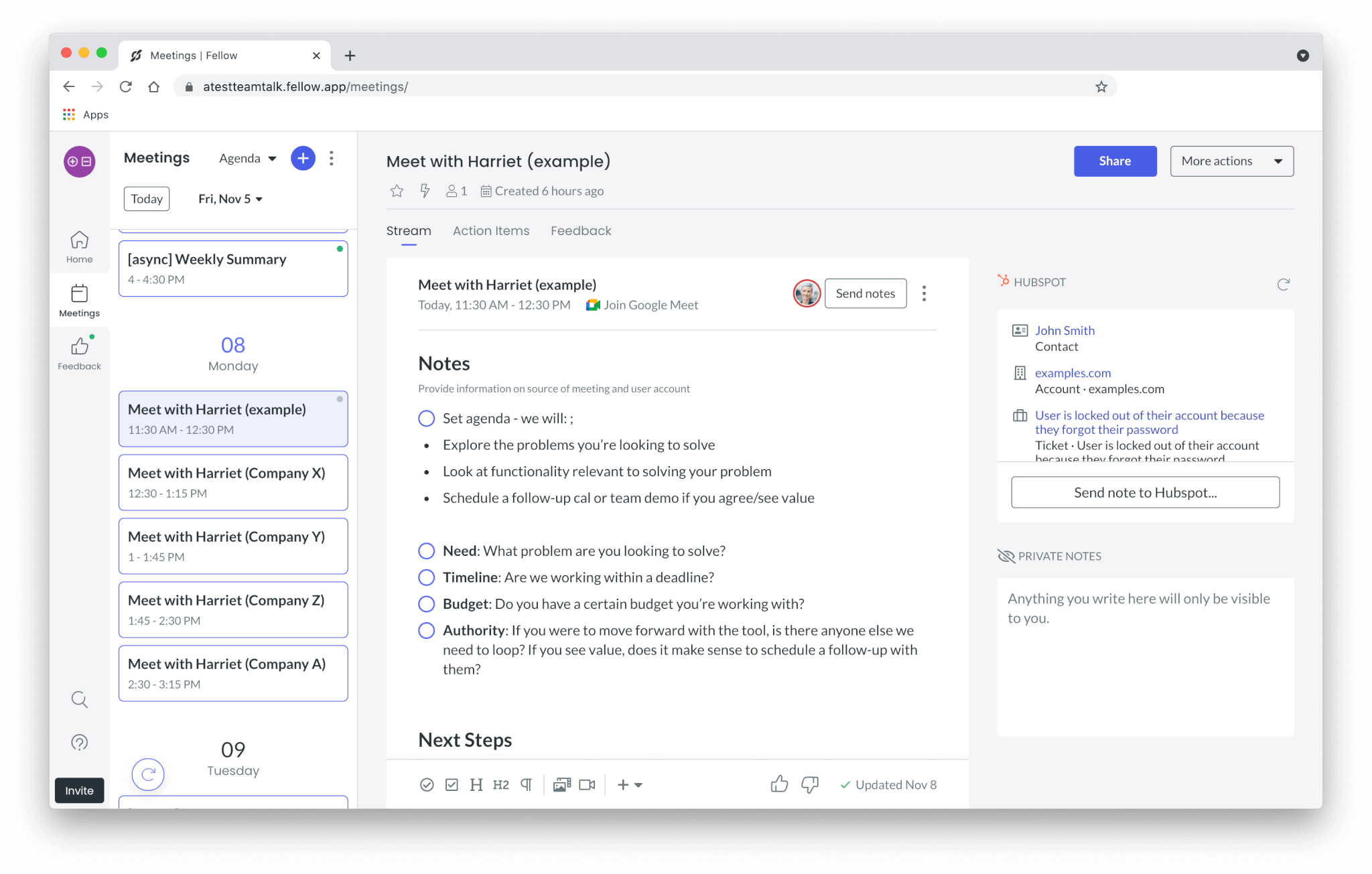Toggle the 'Timeline' agenda checkbox item
This screenshot has width=1372, height=874.
425,577
